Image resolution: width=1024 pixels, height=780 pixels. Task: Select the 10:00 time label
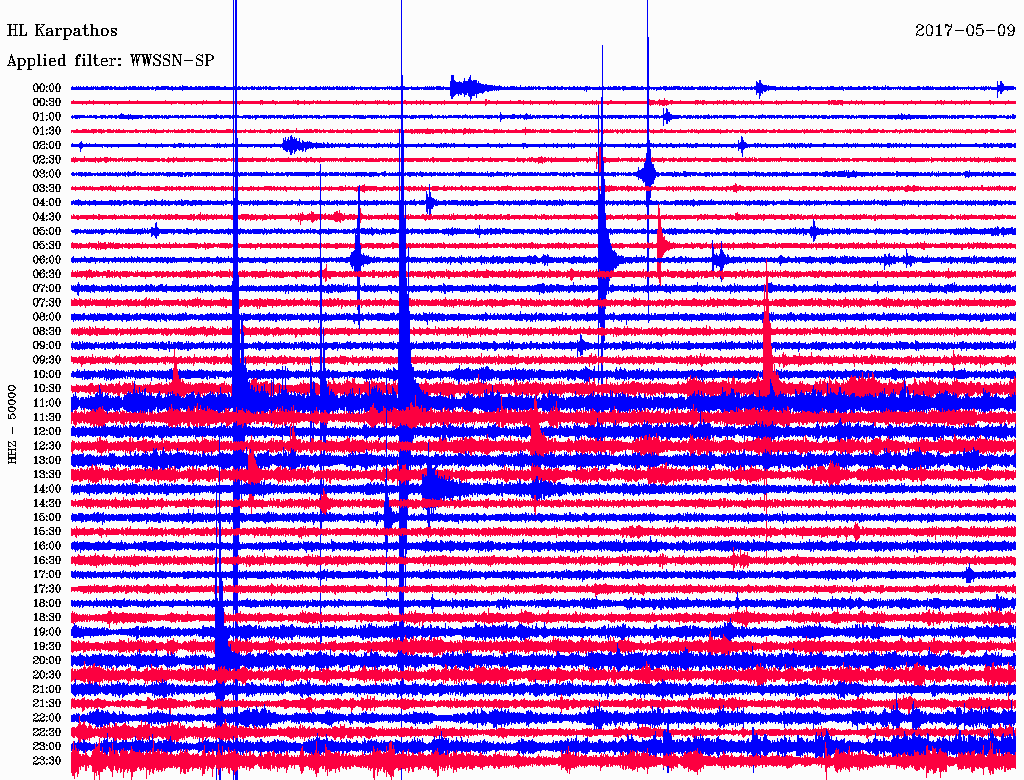47,374
